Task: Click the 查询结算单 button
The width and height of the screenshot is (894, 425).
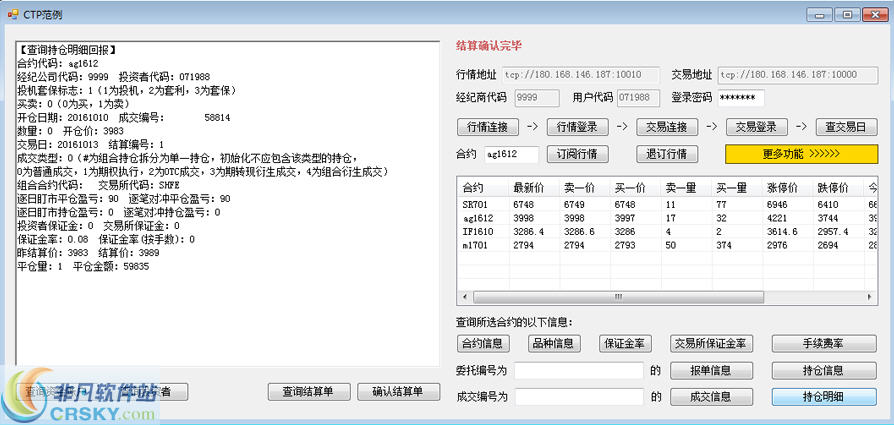Action: [308, 392]
